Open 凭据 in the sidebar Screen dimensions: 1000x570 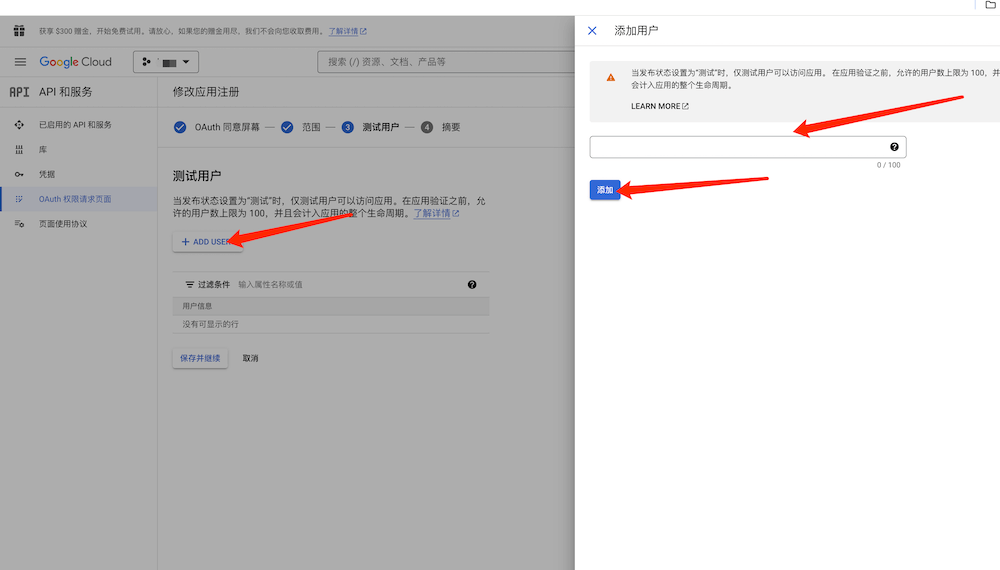[47, 174]
